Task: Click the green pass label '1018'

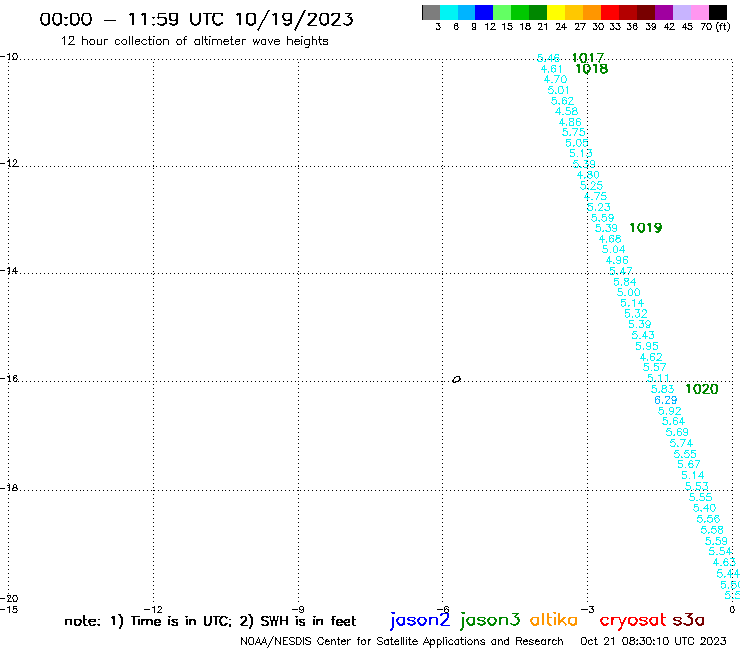Action: tap(592, 69)
